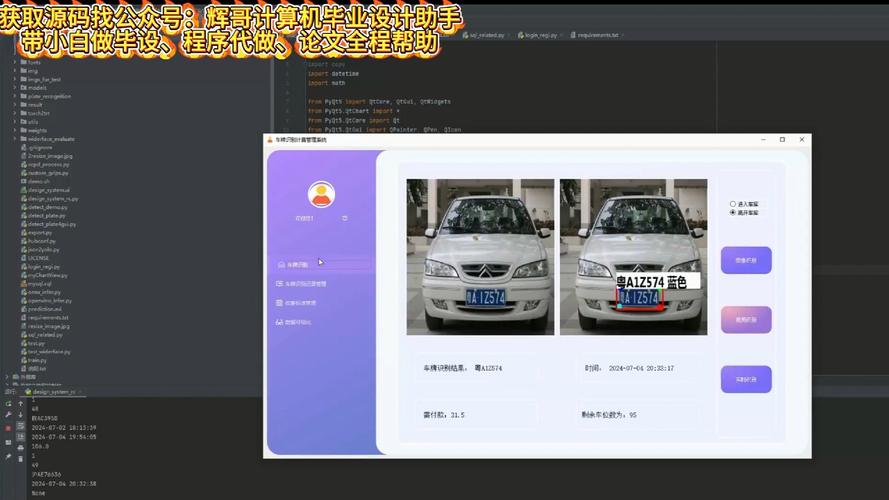
Task: Click the wrench settings icon in Run panel
Action: [9, 415]
